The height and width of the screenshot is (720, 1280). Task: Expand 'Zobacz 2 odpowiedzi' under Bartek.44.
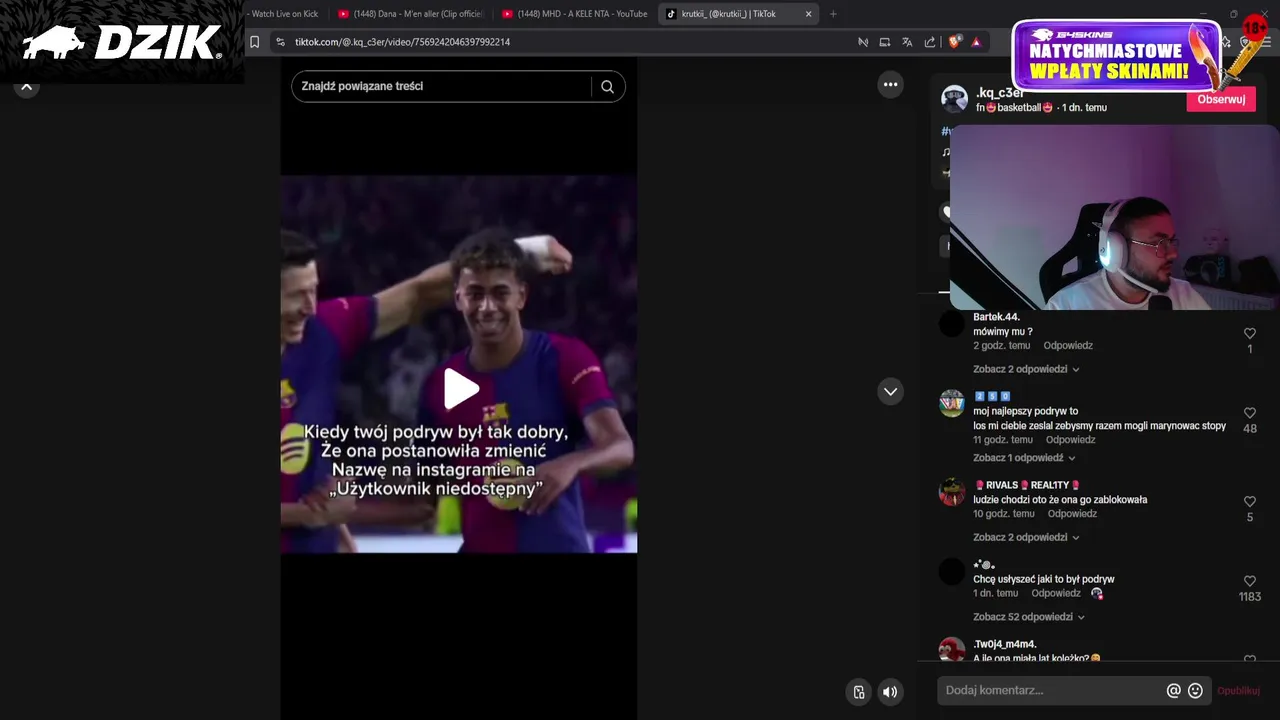click(x=1026, y=369)
